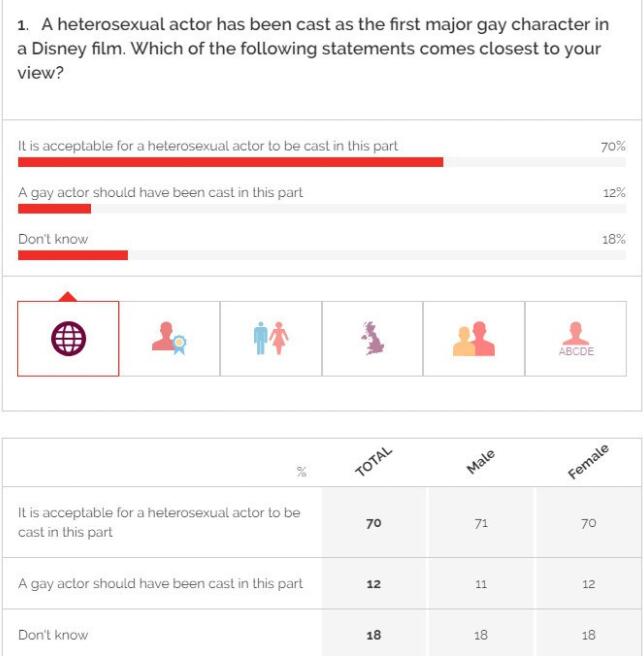
Task: Click the table row label "A gay actor should have been cast"
Action: [160, 583]
